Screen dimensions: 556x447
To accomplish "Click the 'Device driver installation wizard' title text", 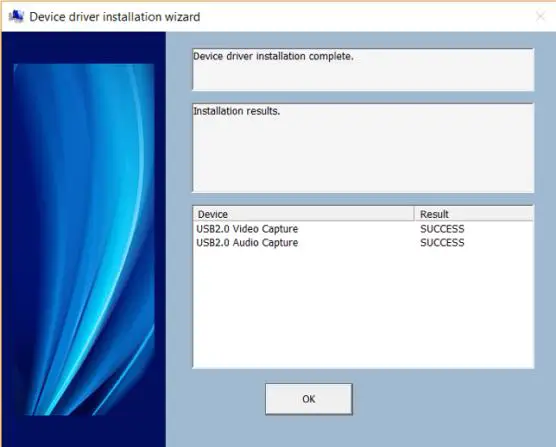I will coord(115,17).
